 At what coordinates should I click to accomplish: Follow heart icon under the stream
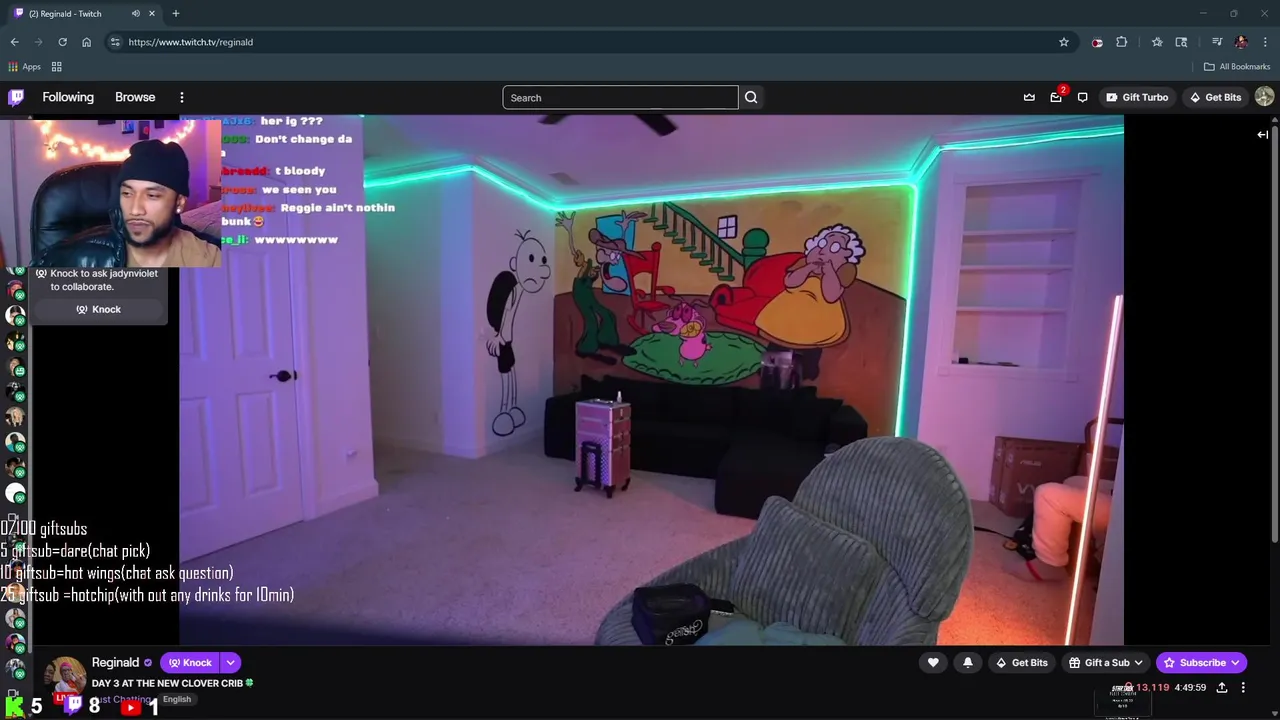[x=933, y=662]
